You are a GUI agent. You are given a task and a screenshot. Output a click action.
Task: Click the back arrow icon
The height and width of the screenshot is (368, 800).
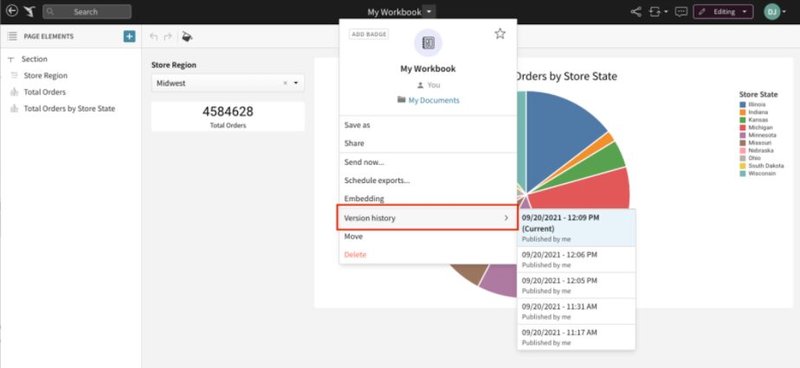click(11, 11)
